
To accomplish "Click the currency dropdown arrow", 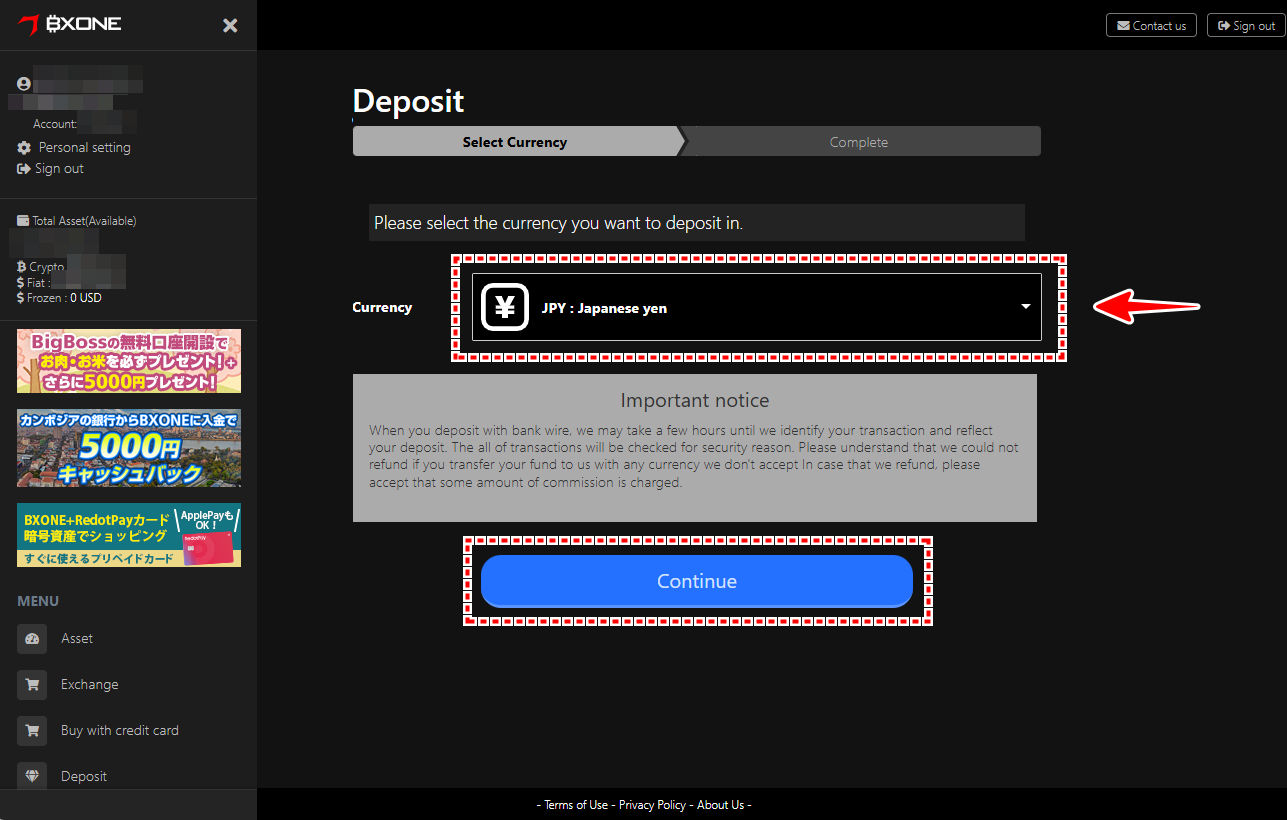I will click(x=1025, y=307).
